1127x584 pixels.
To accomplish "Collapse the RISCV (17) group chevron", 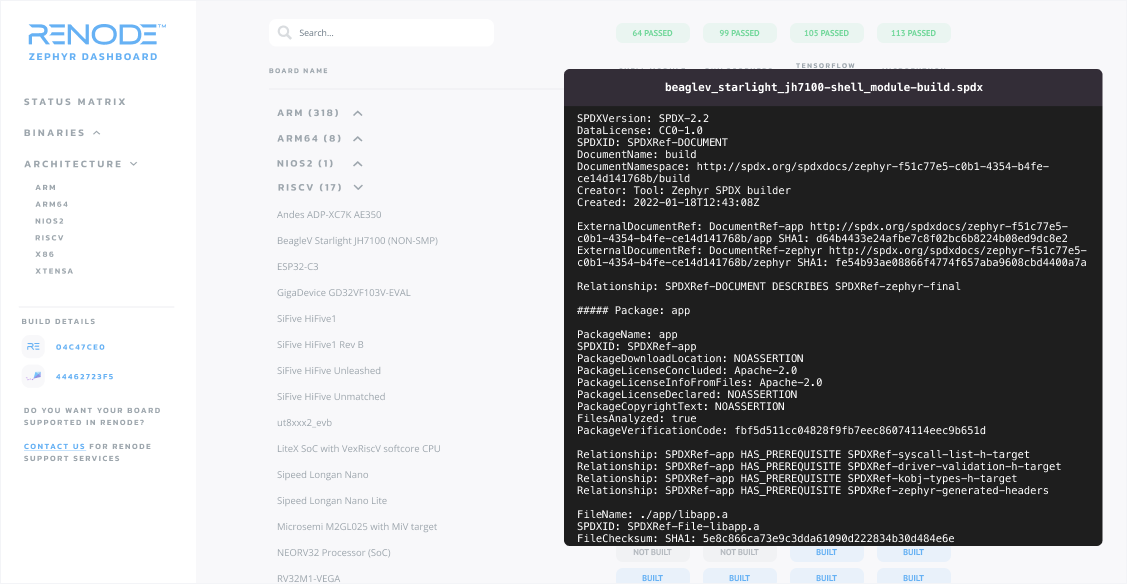I will (358, 187).
